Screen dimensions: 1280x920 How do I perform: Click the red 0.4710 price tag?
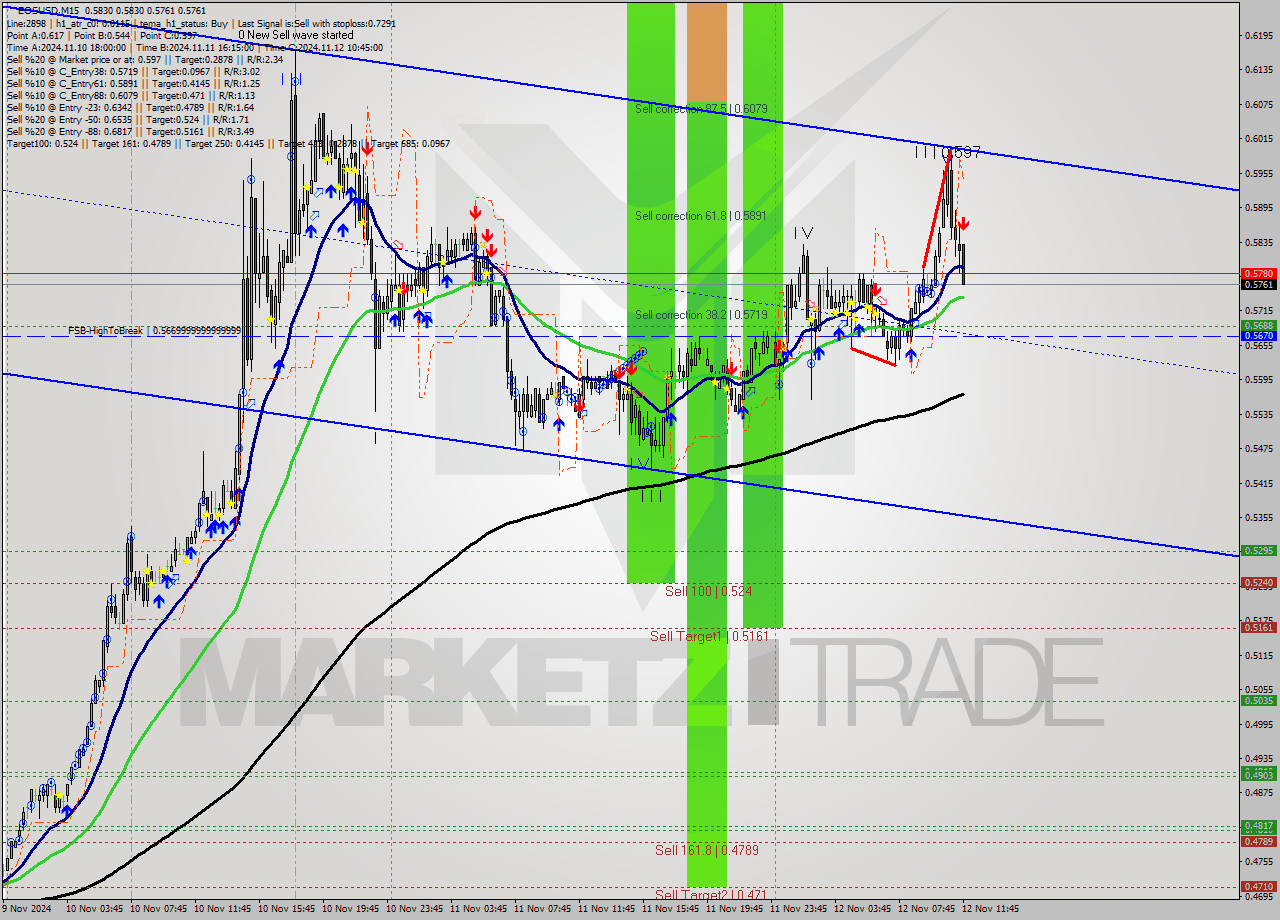point(1257,886)
